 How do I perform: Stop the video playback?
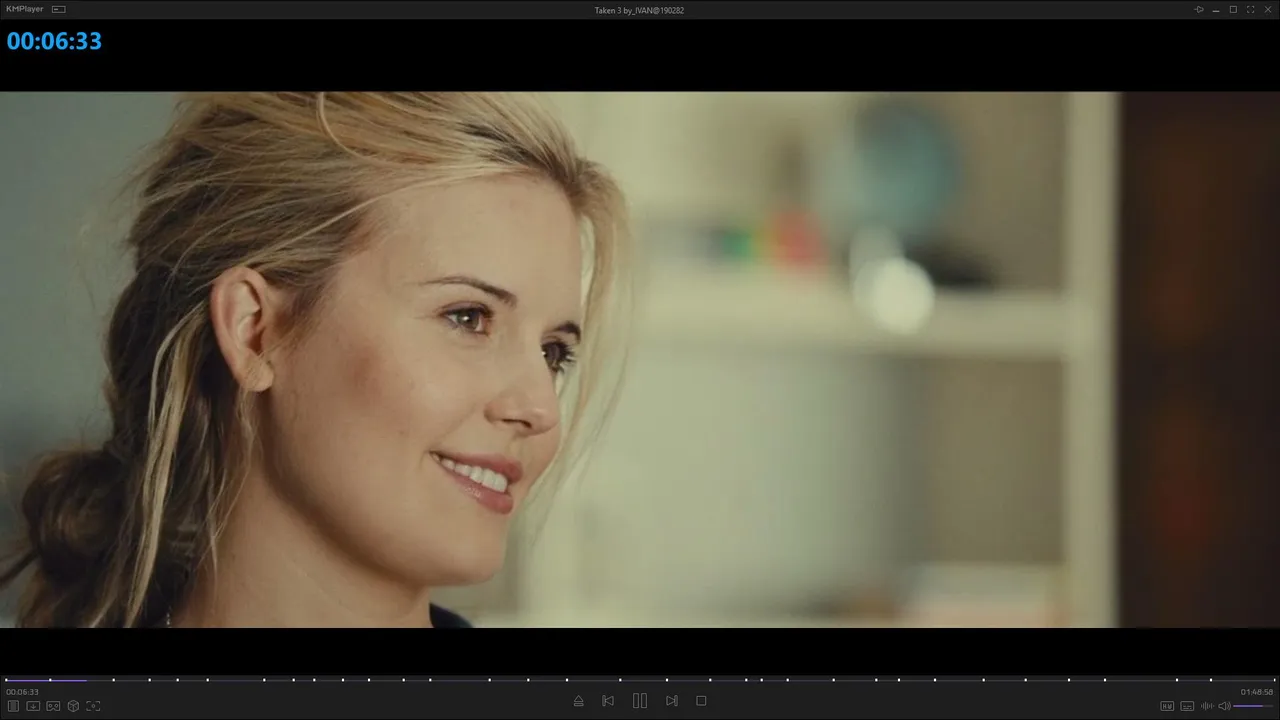pos(701,701)
